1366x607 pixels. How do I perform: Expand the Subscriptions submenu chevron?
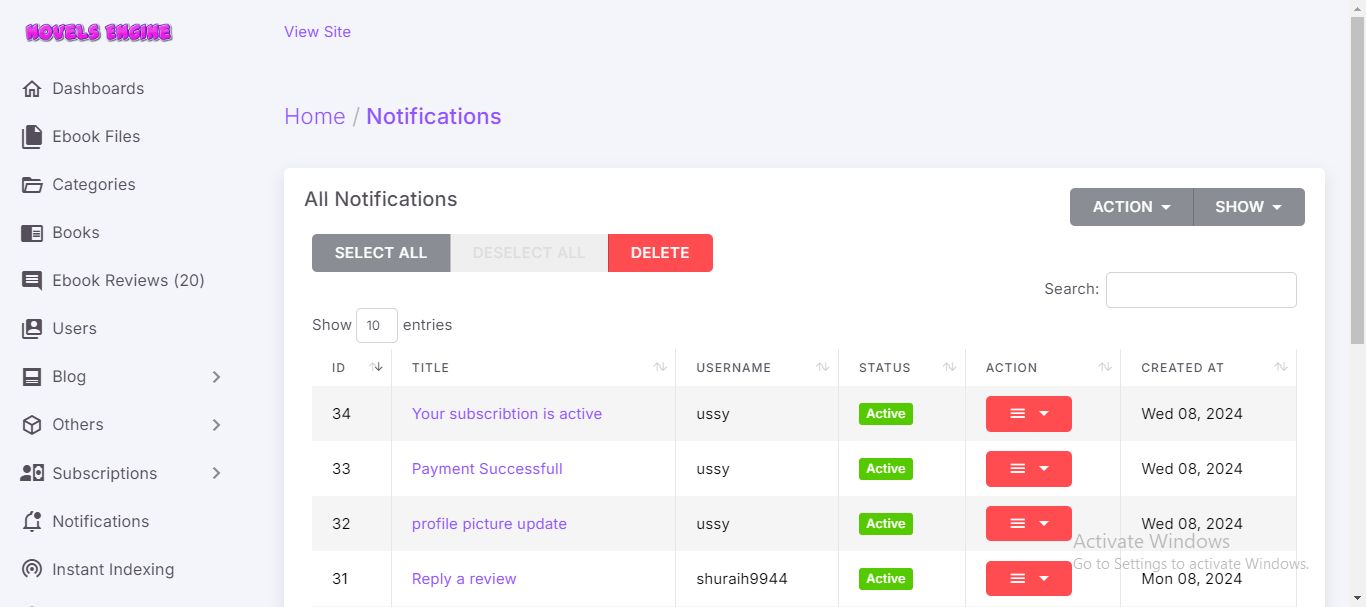pos(217,473)
